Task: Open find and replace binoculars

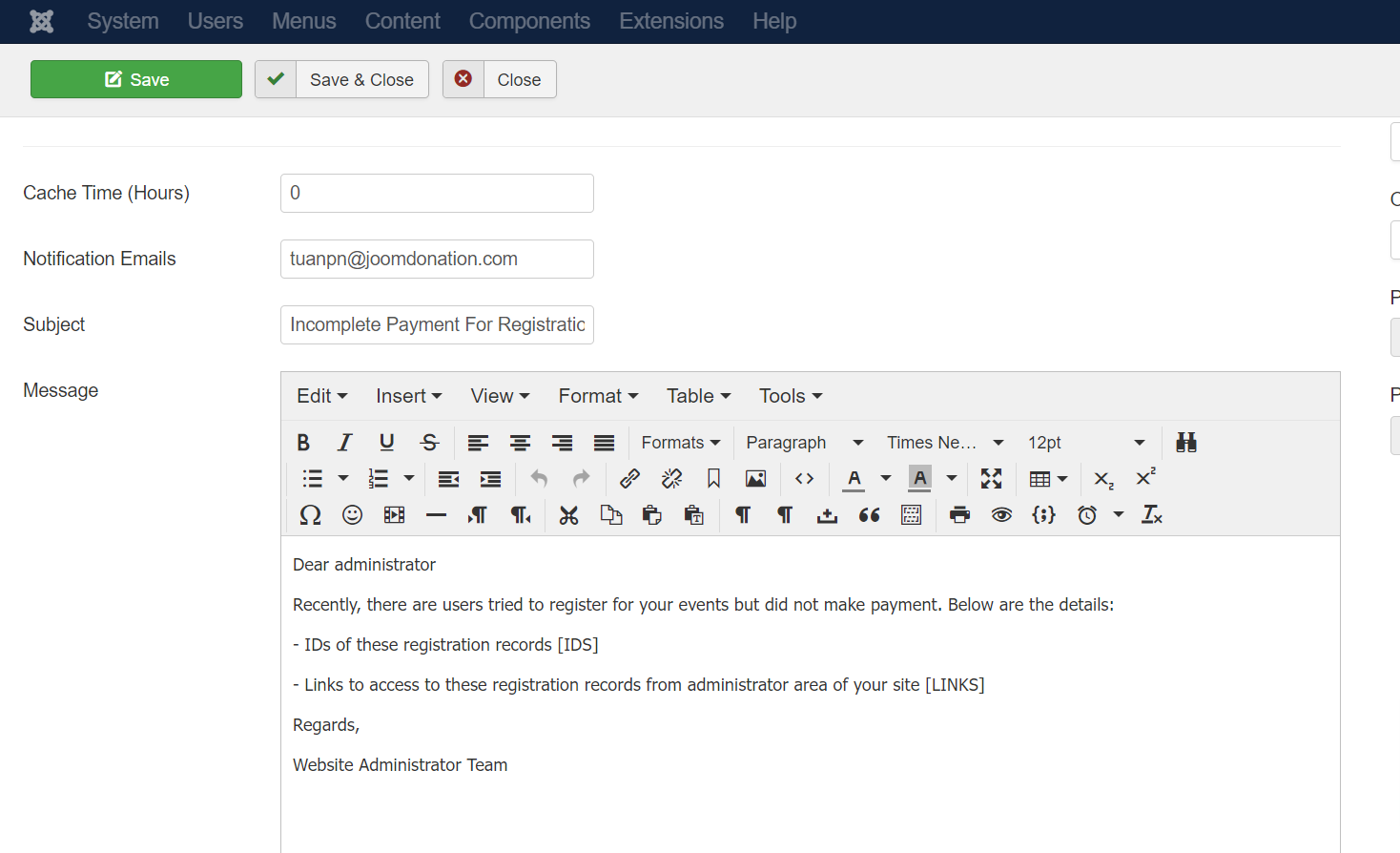Action: (x=1186, y=443)
